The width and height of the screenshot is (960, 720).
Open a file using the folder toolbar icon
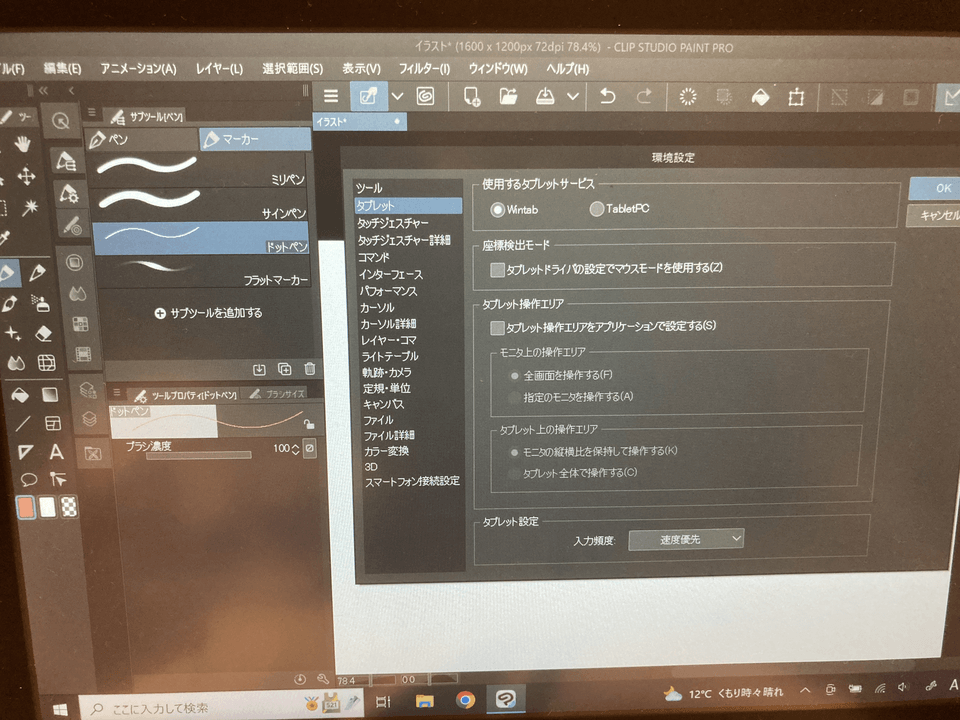coord(508,97)
